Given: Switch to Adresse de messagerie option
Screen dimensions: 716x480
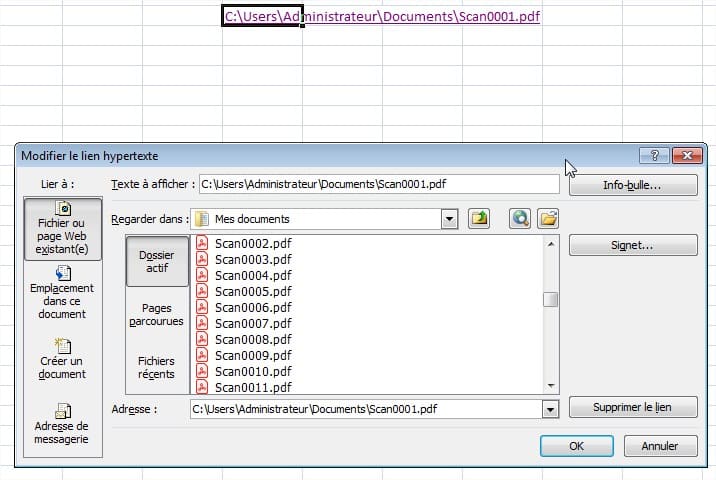Looking at the screenshot, I should [x=63, y=424].
